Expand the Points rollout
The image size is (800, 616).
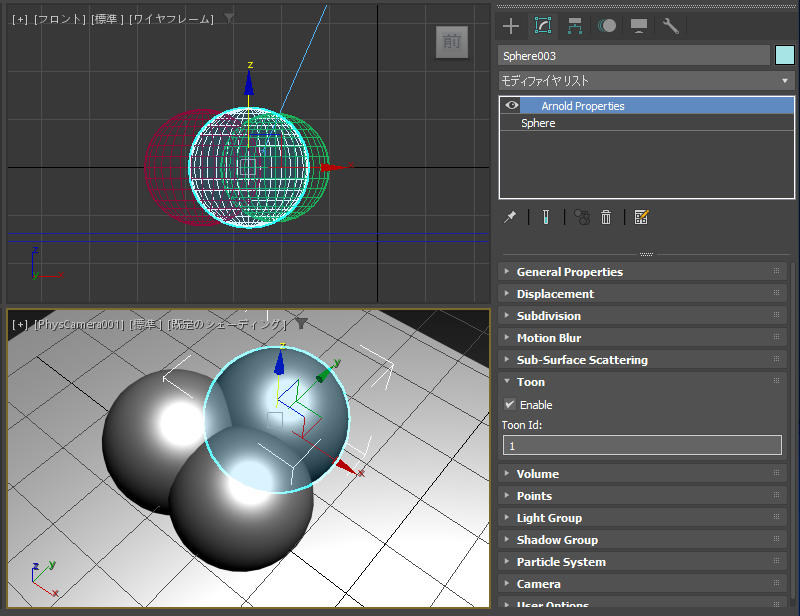(x=642, y=496)
